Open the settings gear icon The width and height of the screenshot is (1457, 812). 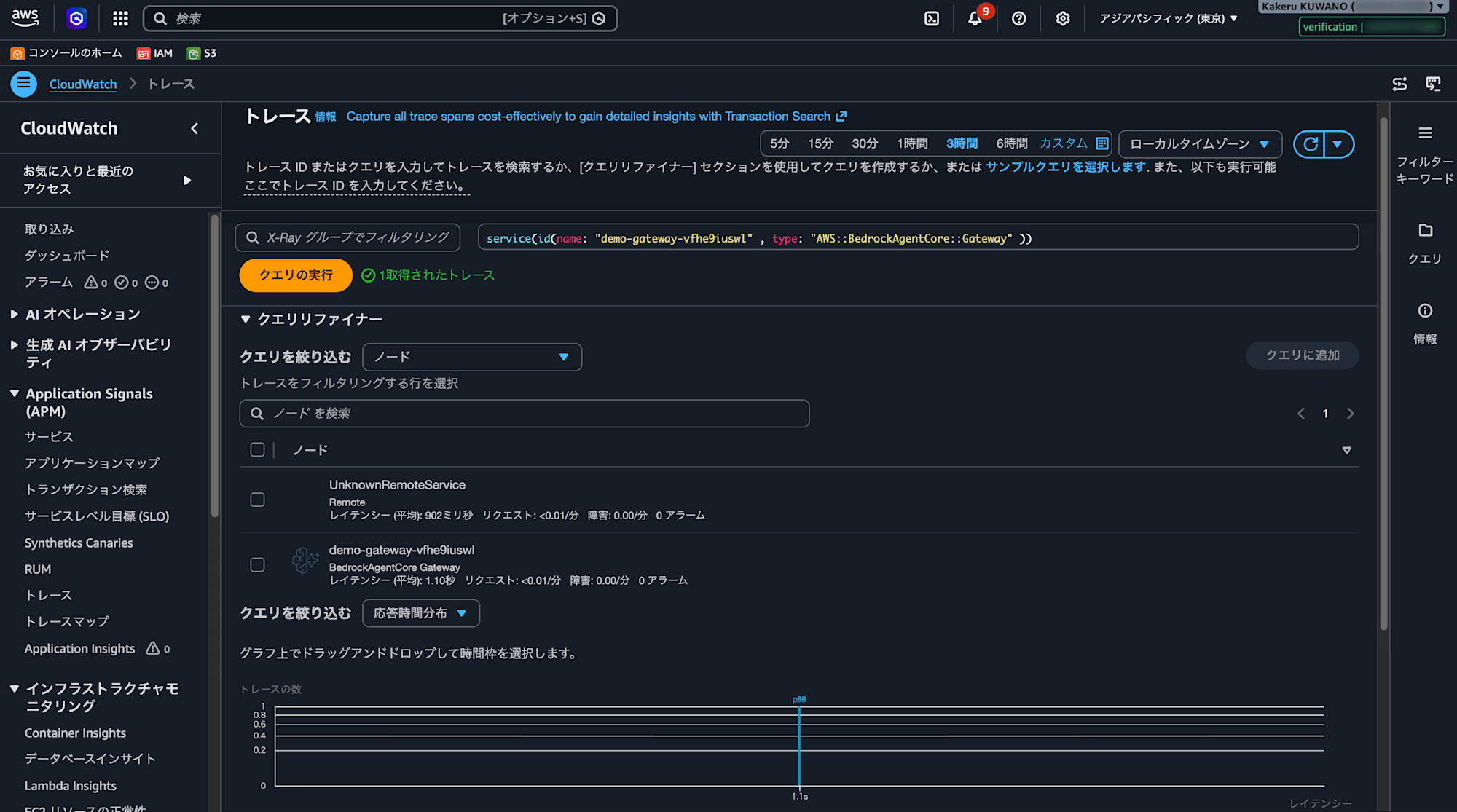pos(1063,18)
